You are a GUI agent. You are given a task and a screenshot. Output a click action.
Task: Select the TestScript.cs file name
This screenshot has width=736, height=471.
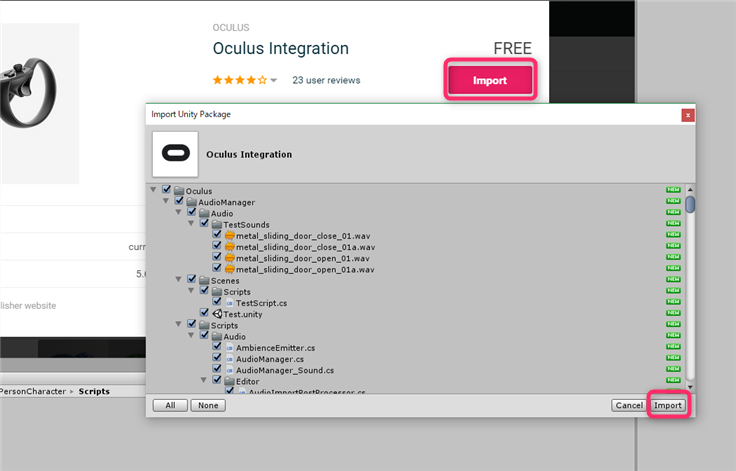(x=261, y=303)
